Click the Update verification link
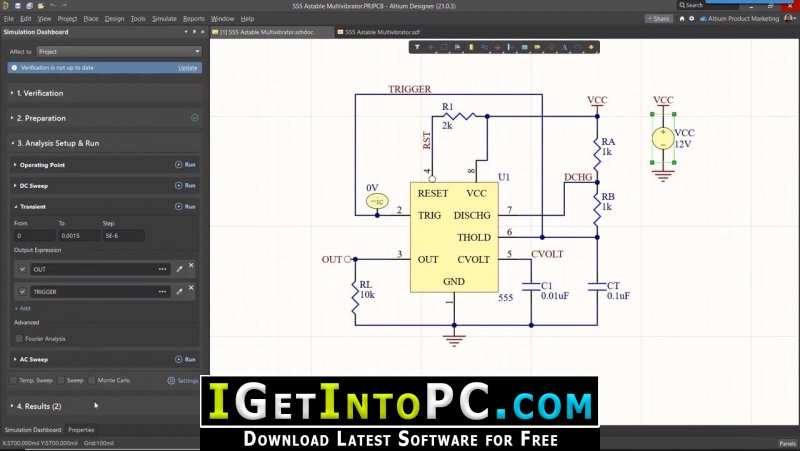 pos(187,68)
